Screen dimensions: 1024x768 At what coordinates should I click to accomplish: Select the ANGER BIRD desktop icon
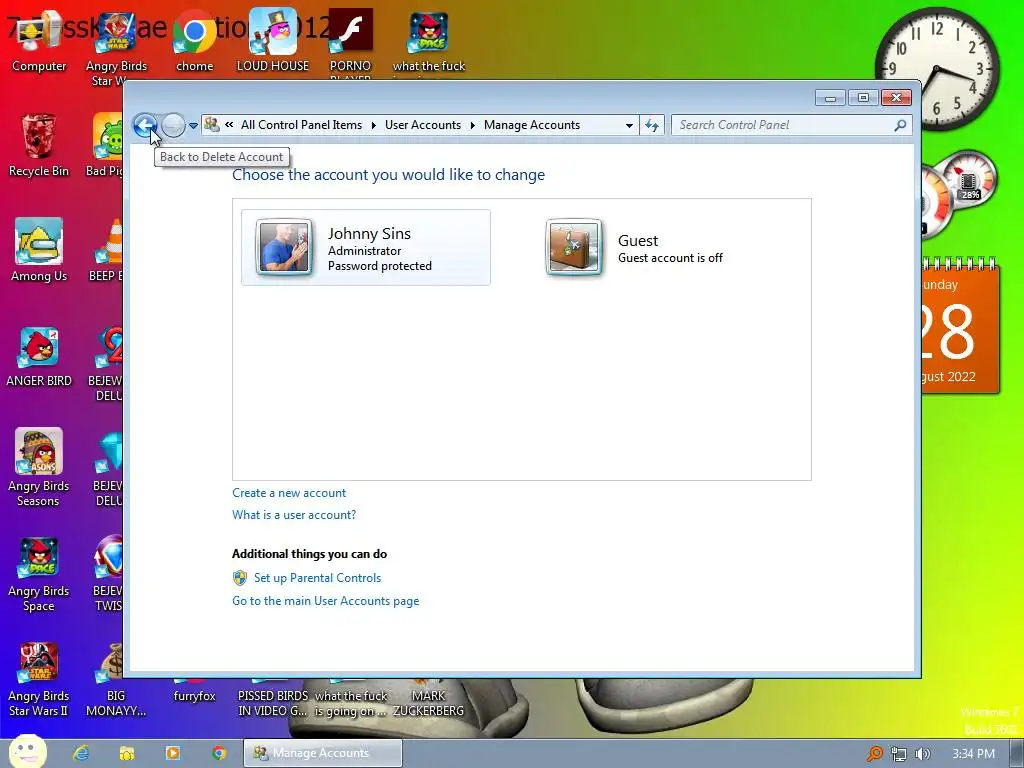click(39, 356)
